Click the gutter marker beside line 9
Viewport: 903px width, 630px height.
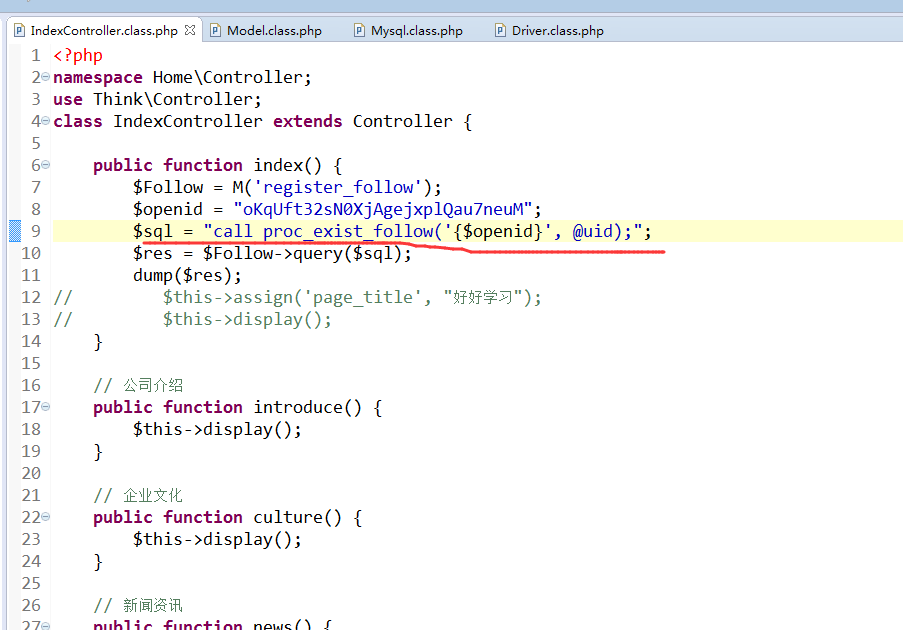(x=15, y=232)
